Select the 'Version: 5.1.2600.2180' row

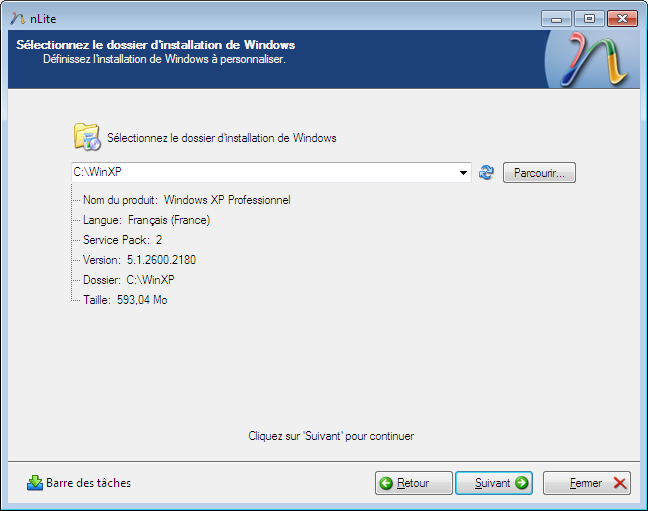click(x=140, y=260)
